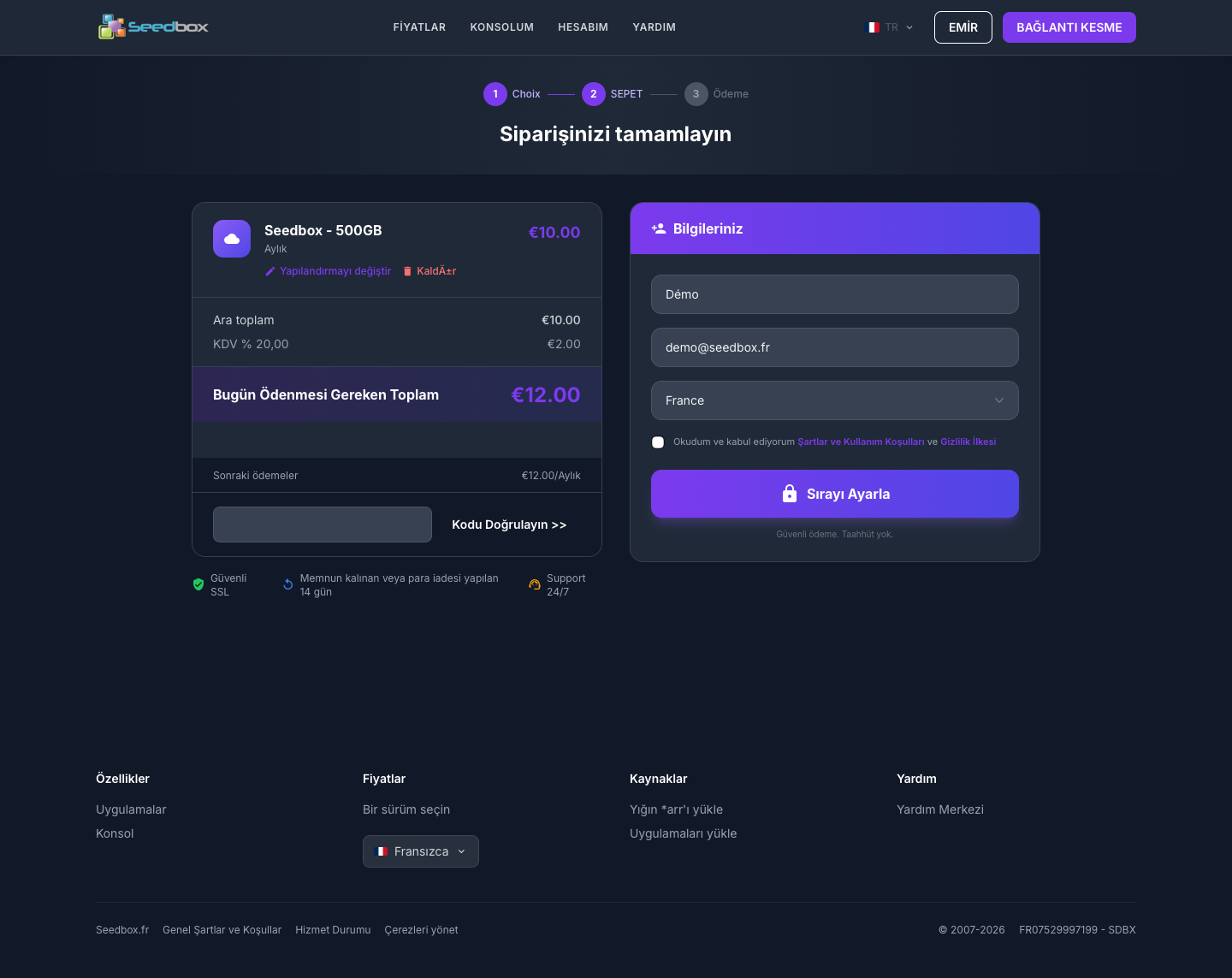Image resolution: width=1232 pixels, height=978 pixels.
Task: Click the name field containing Démo
Action: point(835,294)
